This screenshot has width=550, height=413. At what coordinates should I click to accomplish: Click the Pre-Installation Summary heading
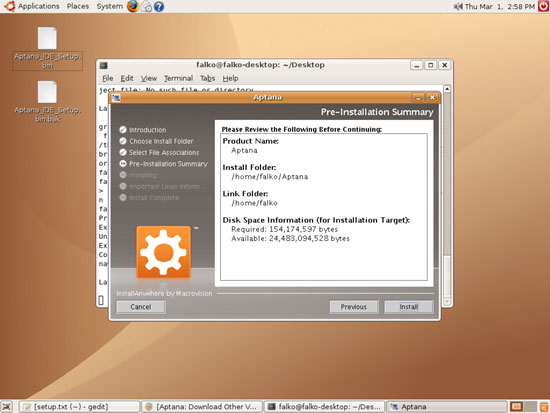pyautogui.click(x=377, y=112)
